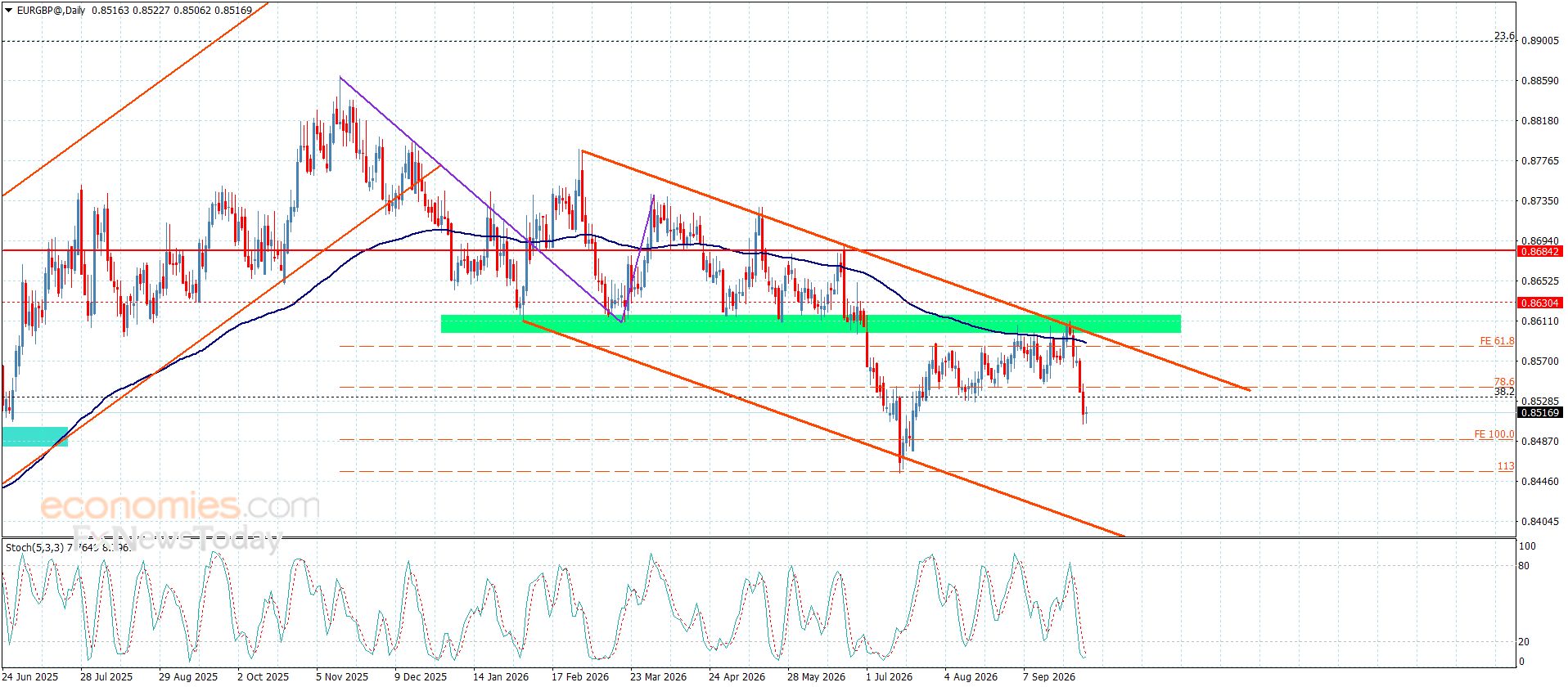Image resolution: width=1568 pixels, height=687 pixels.
Task: Click the 2 Oct 2025 date label
Action: [264, 677]
